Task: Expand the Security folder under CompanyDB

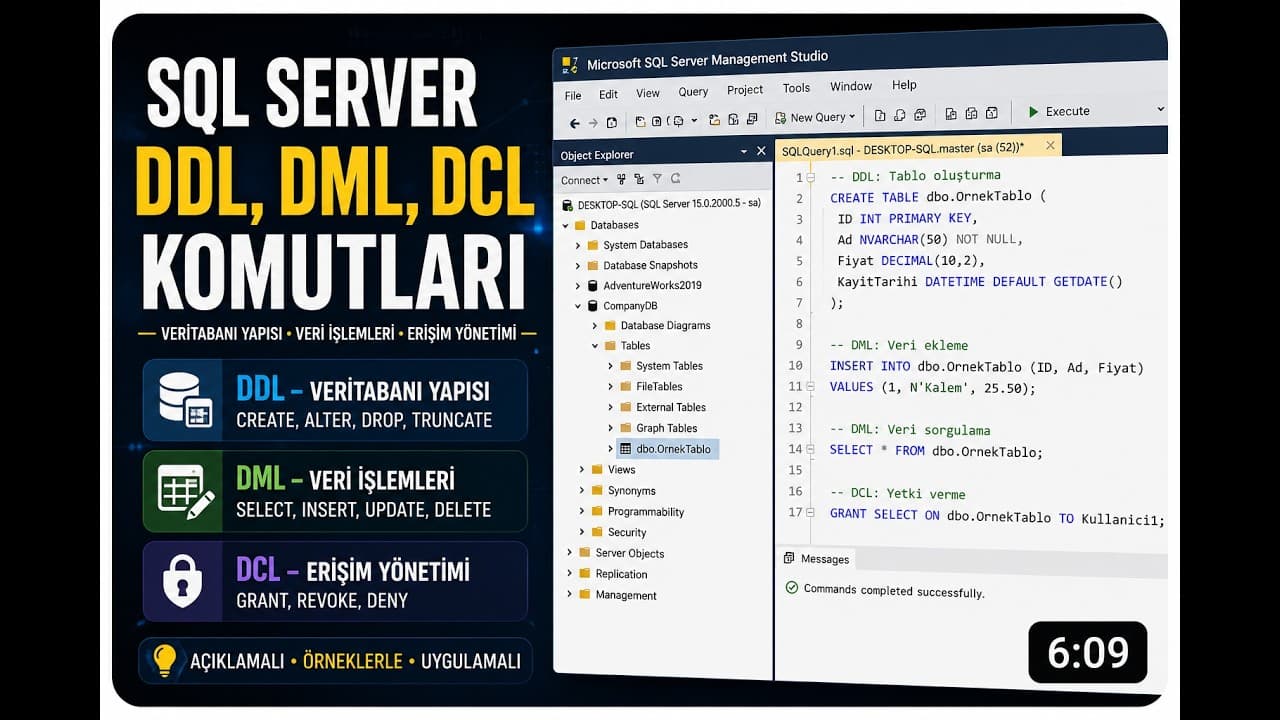Action: click(x=583, y=532)
